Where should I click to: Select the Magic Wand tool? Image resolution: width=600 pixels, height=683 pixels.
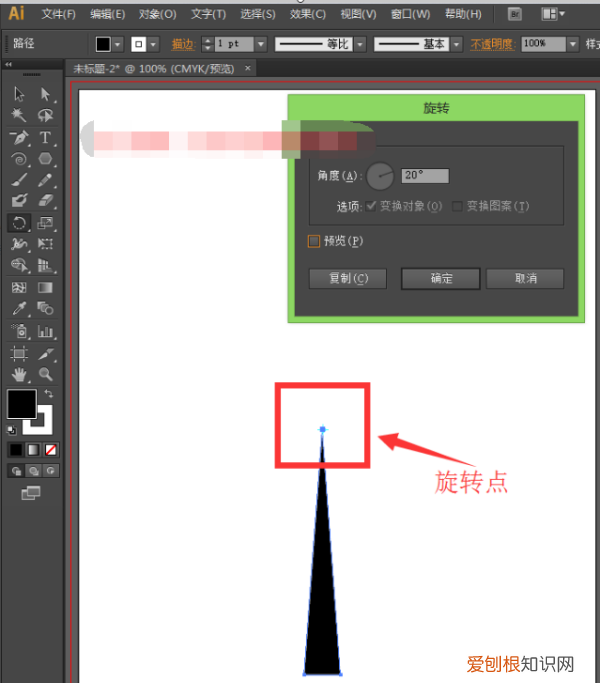tap(19, 115)
